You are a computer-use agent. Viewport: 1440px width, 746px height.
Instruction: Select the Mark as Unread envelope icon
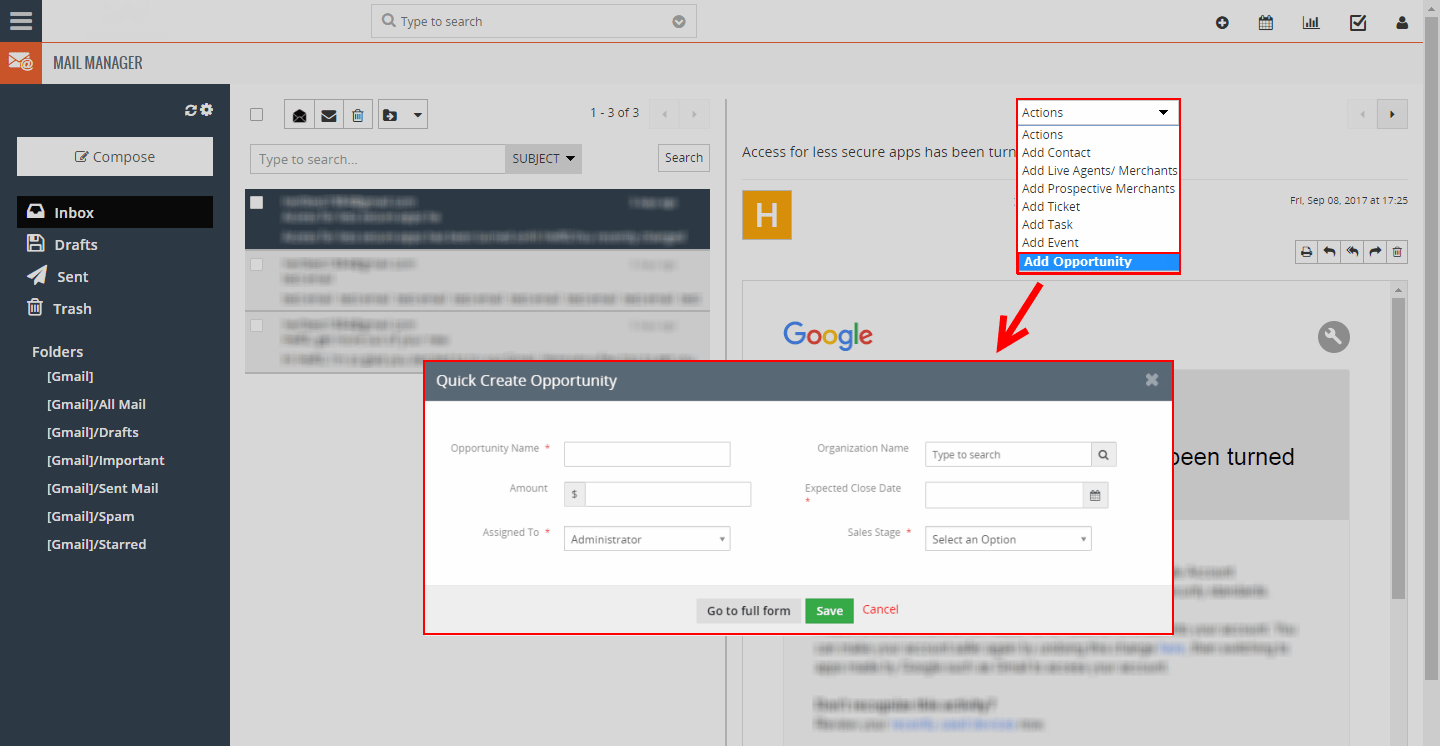(328, 114)
